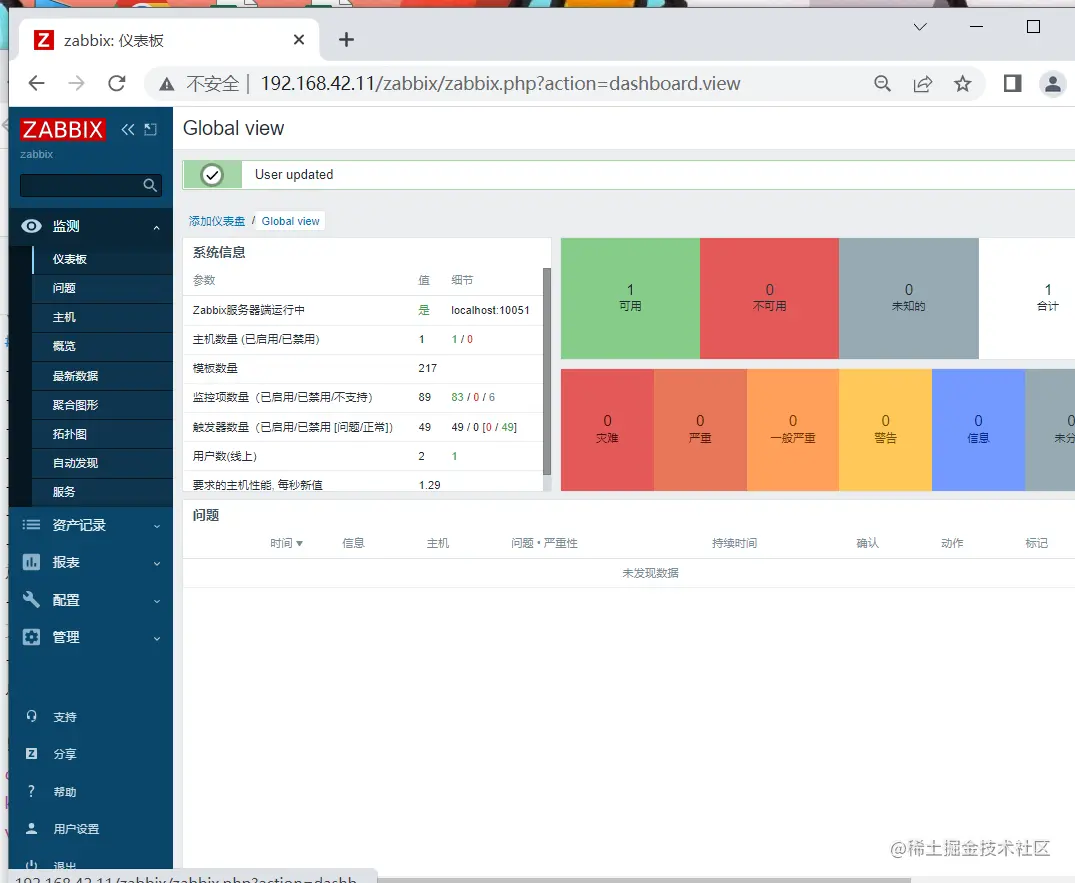The height and width of the screenshot is (883, 1075).
Task: Reload the page with refresh icon
Action: (x=117, y=84)
